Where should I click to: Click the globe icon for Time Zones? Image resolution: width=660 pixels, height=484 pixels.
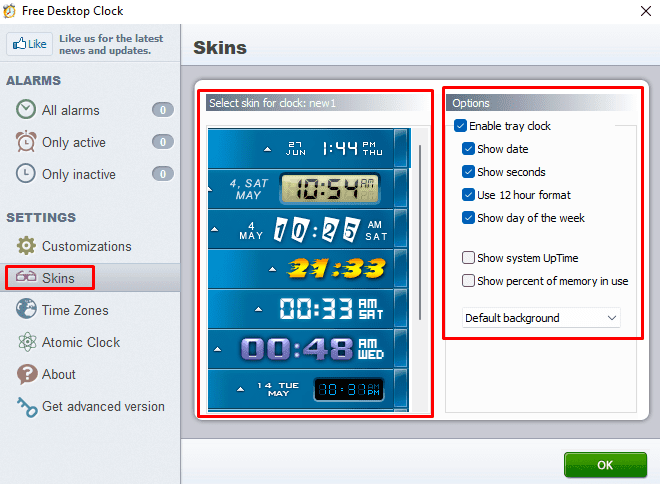(26, 308)
